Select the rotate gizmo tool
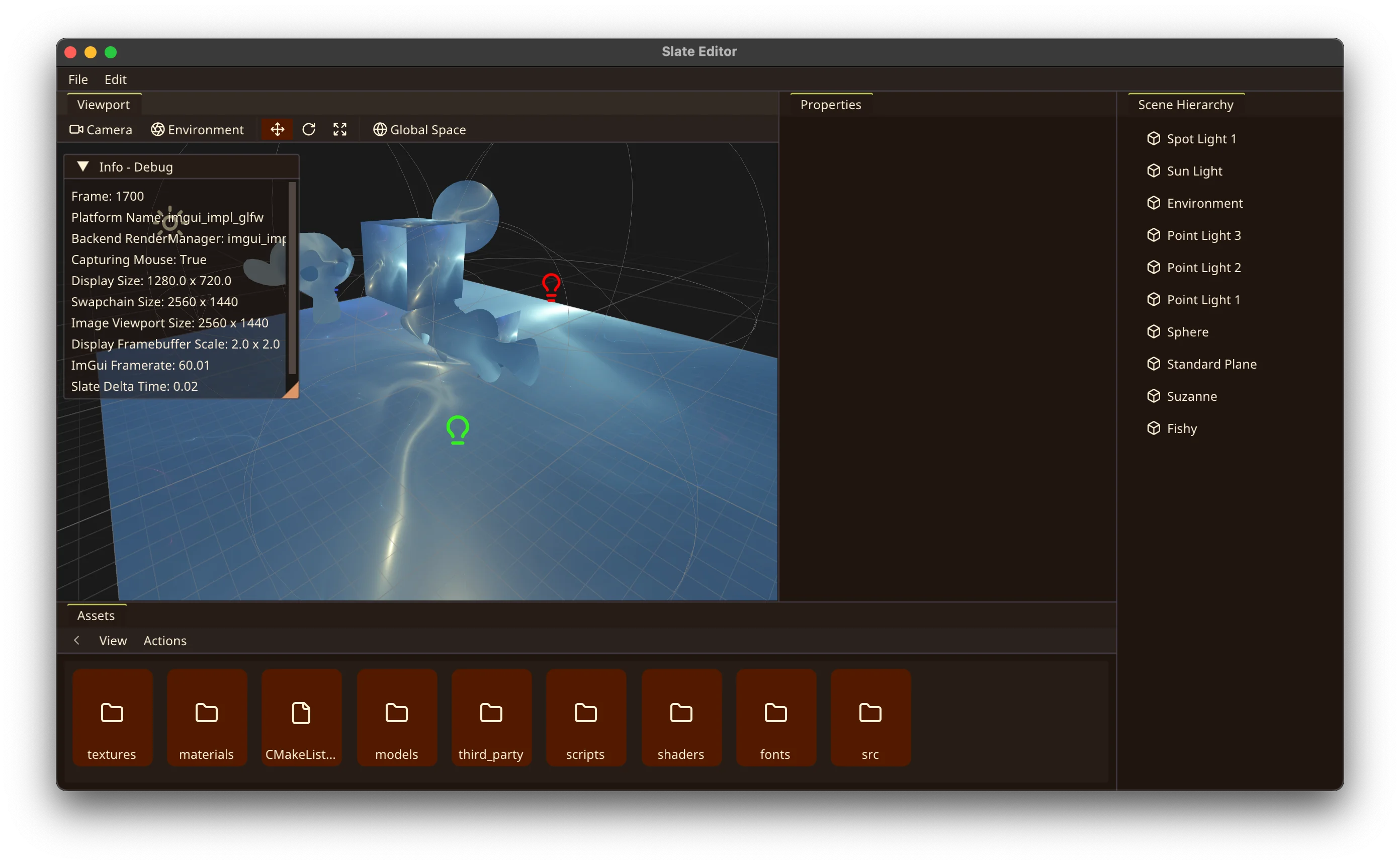The image size is (1400, 865). click(309, 130)
